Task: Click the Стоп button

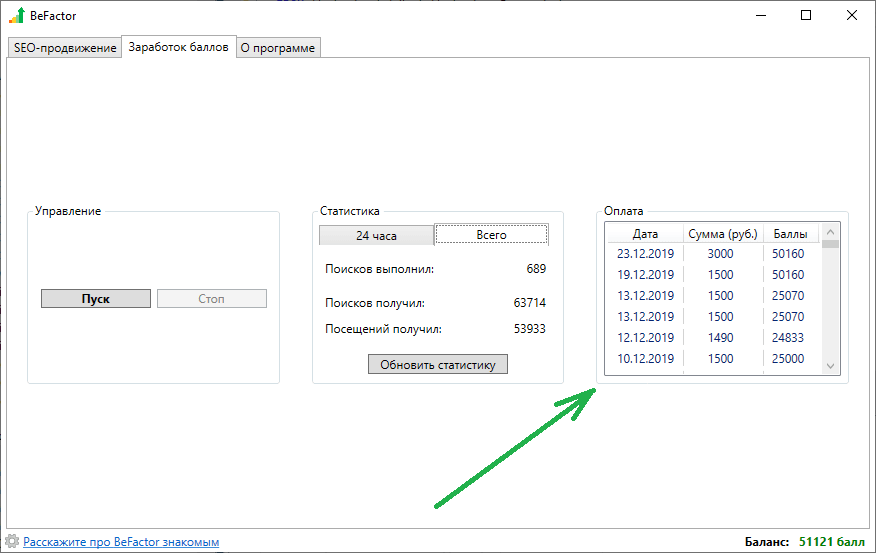Action: (x=211, y=298)
